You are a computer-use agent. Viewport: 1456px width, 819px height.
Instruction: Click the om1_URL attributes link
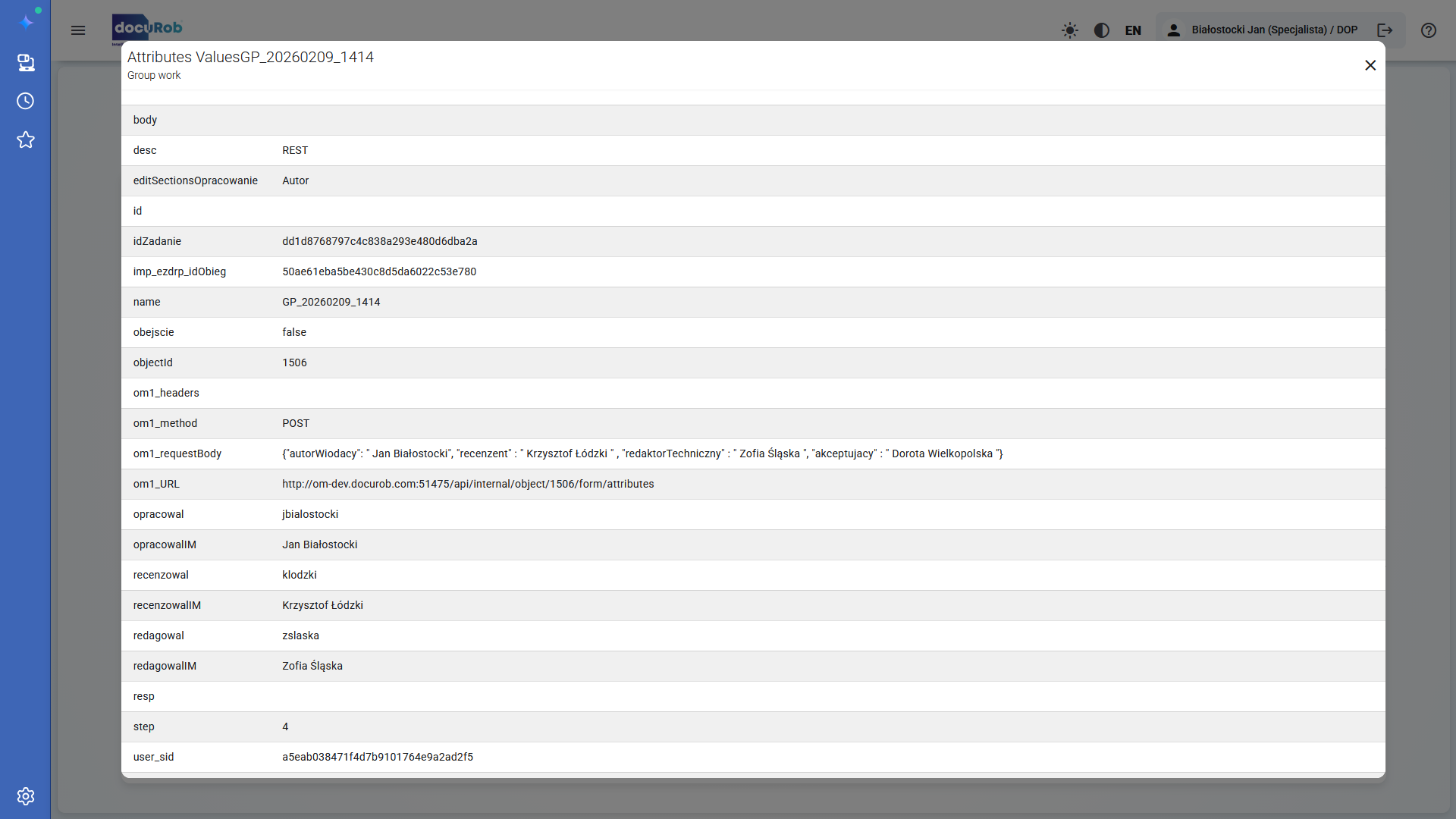[468, 484]
